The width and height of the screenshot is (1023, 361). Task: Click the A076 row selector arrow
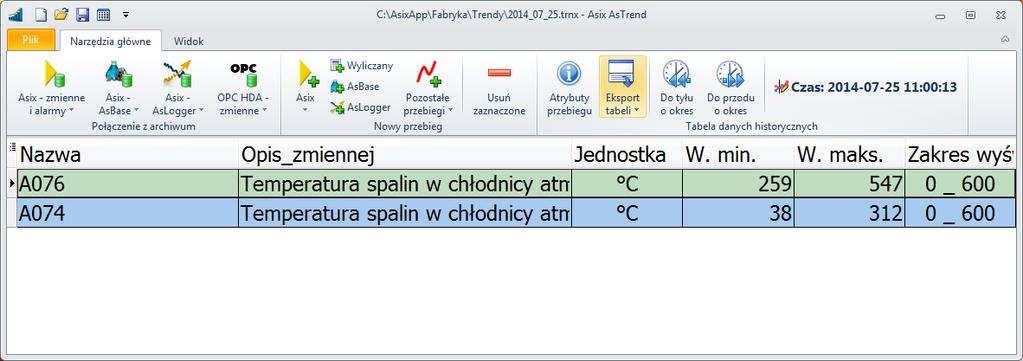pyautogui.click(x=12, y=184)
